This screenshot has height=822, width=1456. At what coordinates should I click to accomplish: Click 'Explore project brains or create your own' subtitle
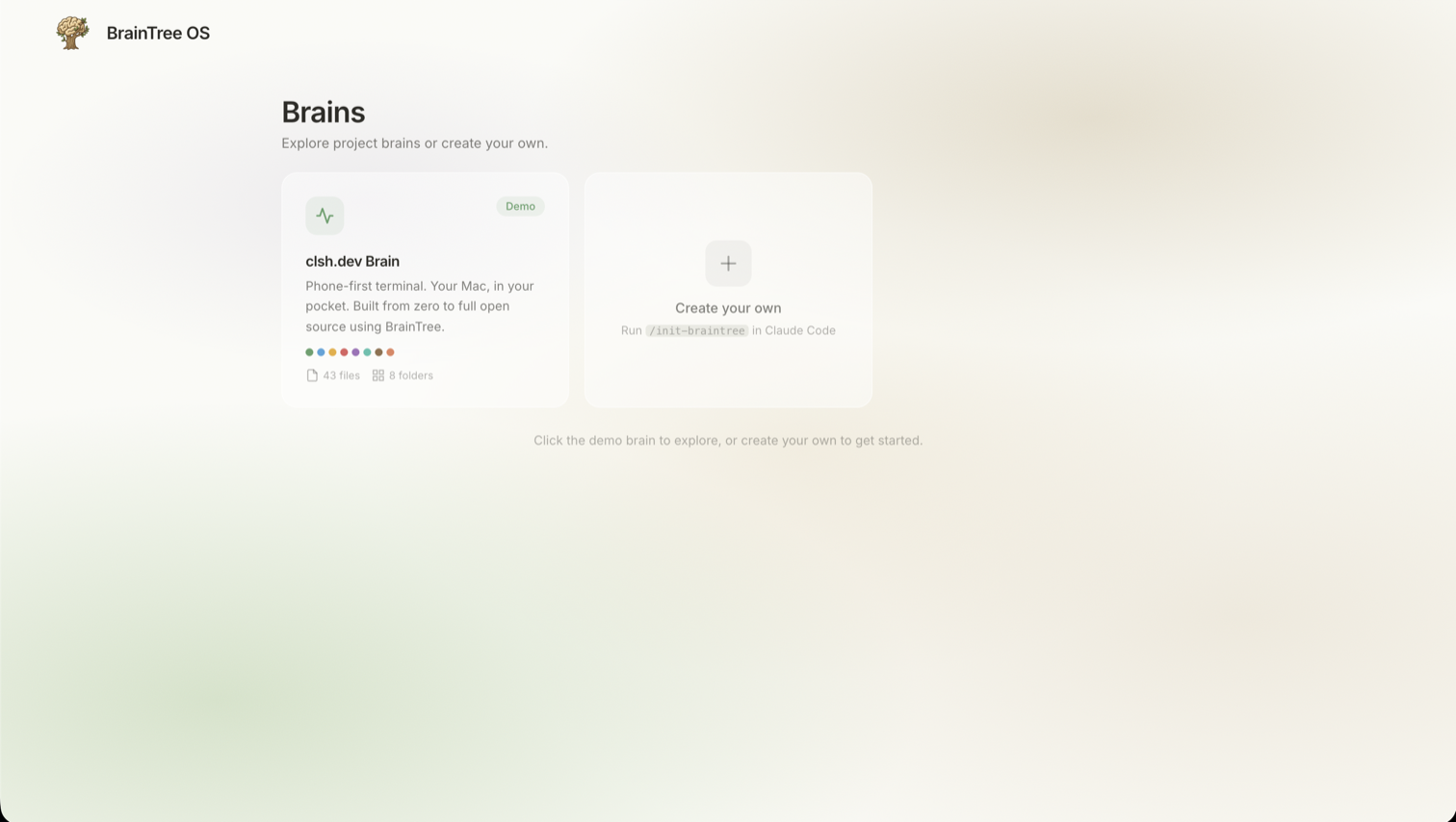pyautogui.click(x=415, y=143)
